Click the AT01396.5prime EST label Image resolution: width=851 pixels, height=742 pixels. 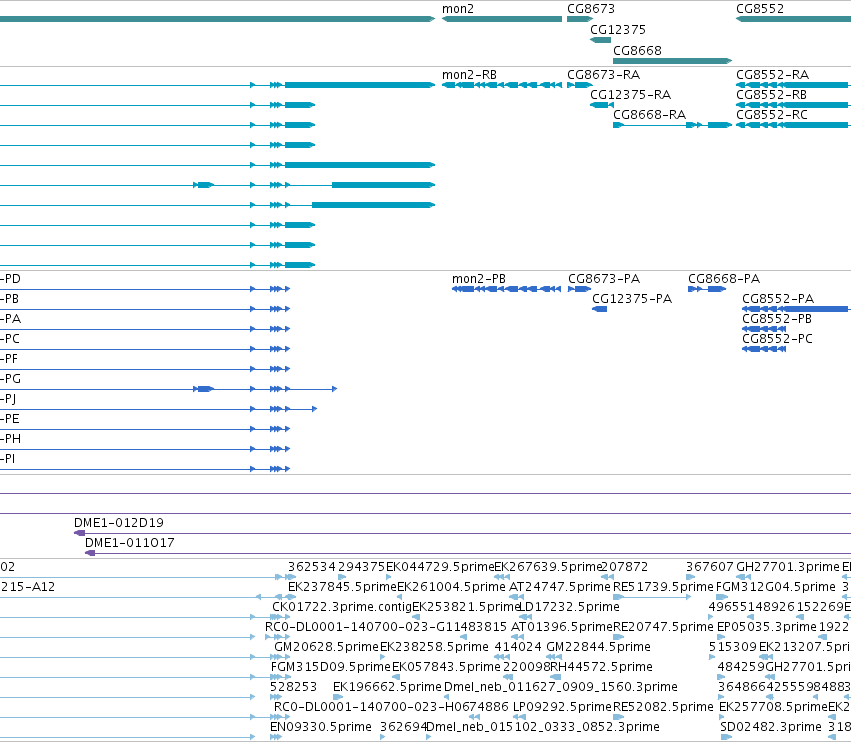point(561,627)
